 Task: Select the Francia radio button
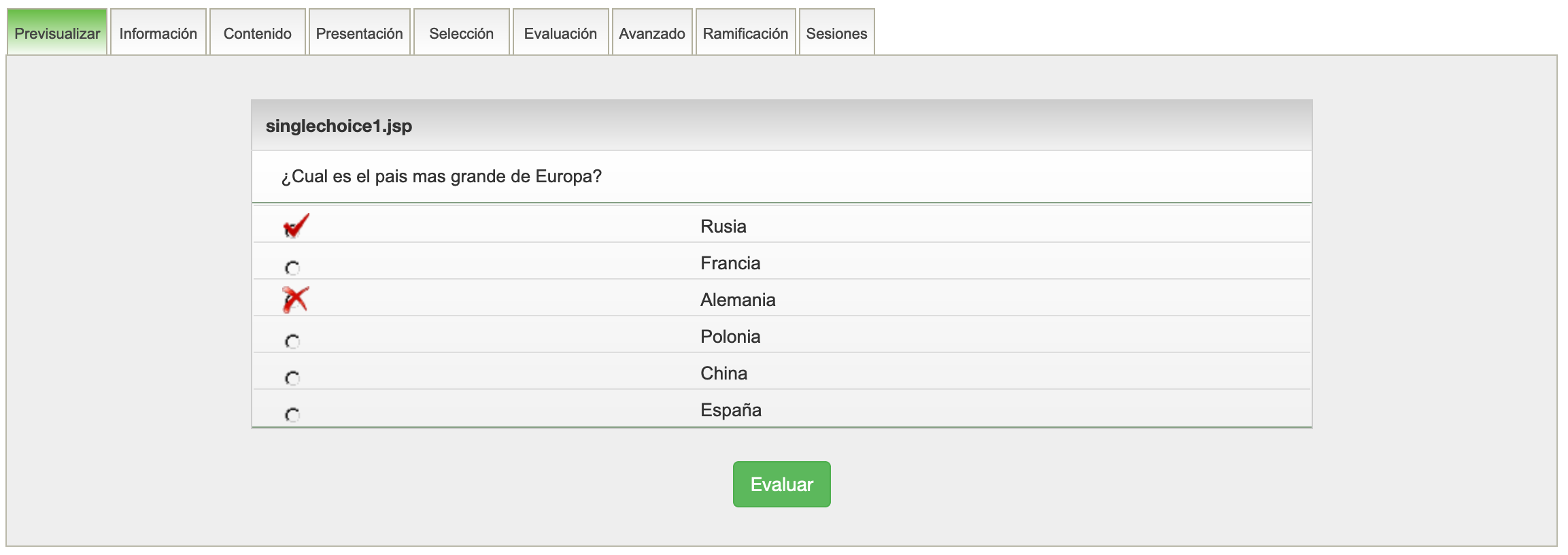pos(292,268)
